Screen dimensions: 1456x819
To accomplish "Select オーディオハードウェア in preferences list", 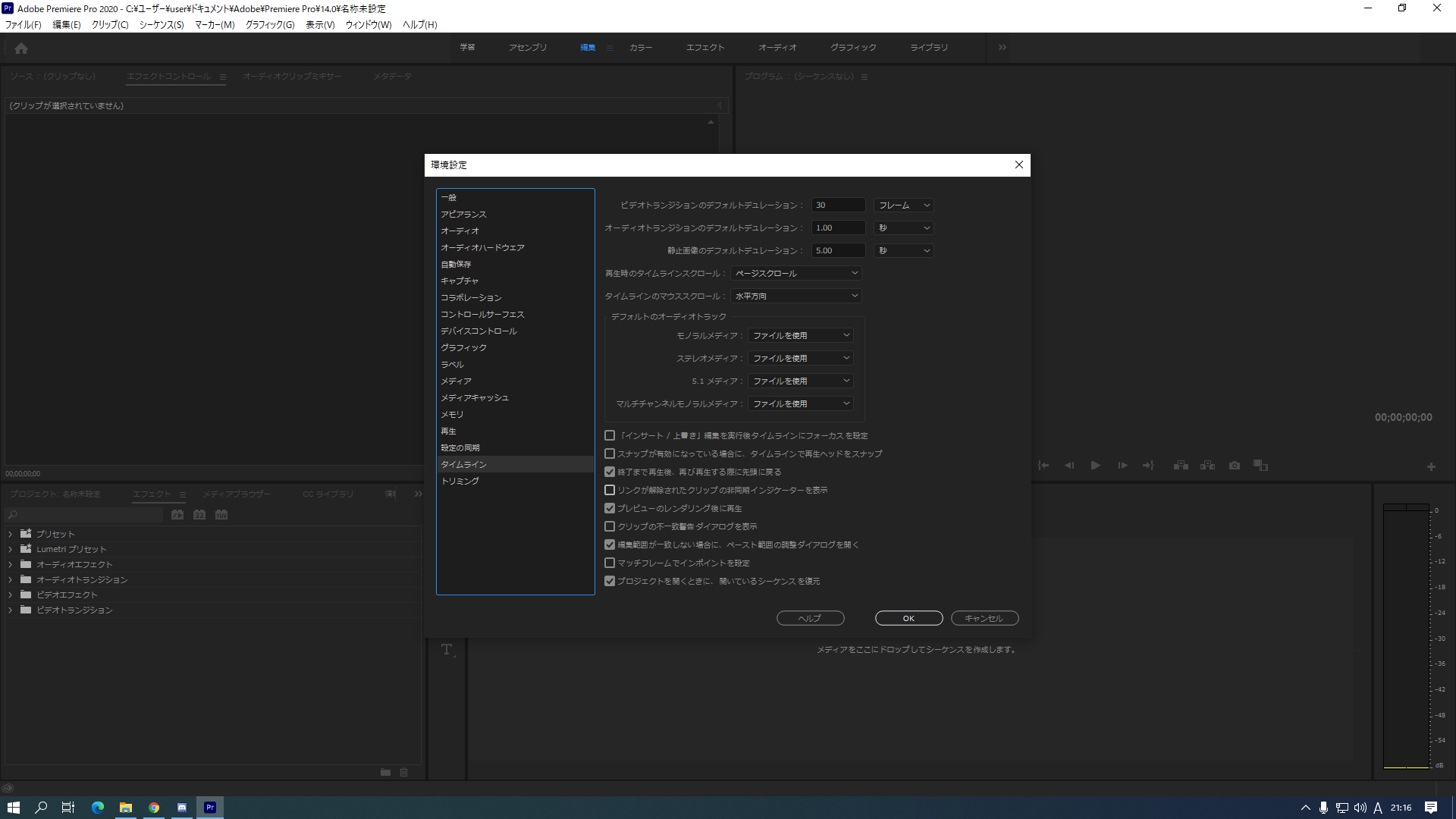I will click(x=516, y=248).
